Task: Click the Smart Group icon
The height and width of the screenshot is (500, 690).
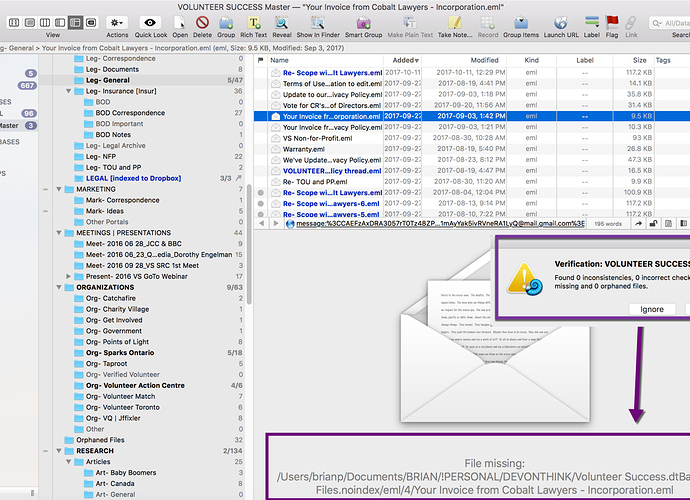Action: (x=363, y=22)
